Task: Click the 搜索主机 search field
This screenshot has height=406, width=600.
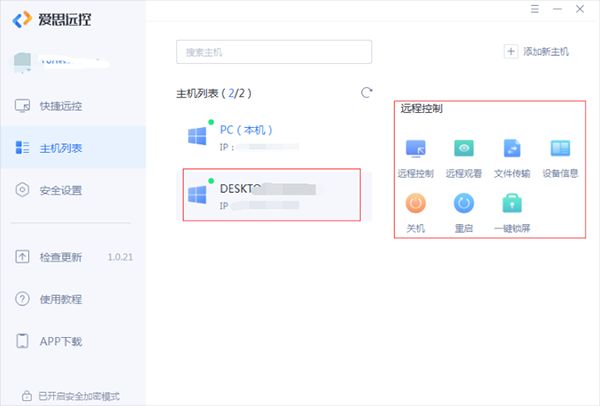Action: tap(273, 52)
